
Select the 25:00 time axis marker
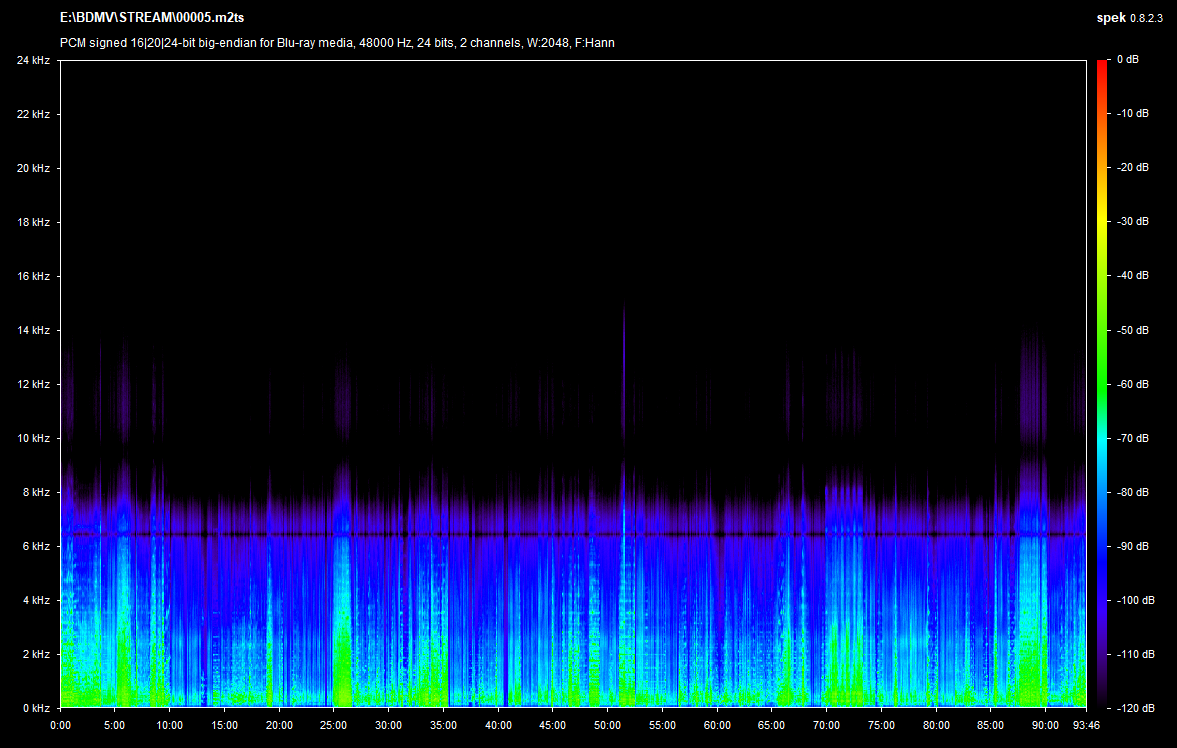[x=334, y=725]
